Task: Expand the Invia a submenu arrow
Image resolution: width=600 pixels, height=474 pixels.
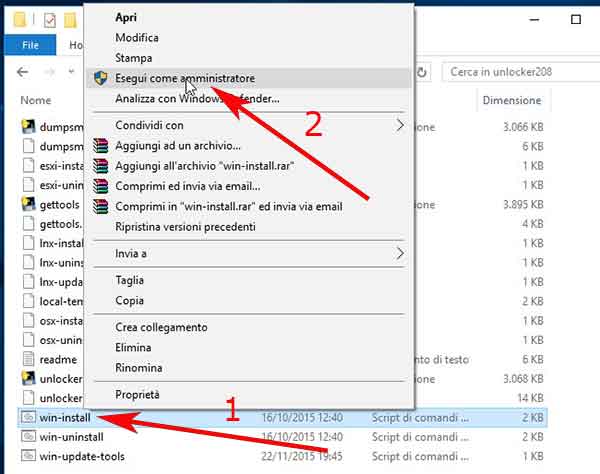Action: coord(400,253)
